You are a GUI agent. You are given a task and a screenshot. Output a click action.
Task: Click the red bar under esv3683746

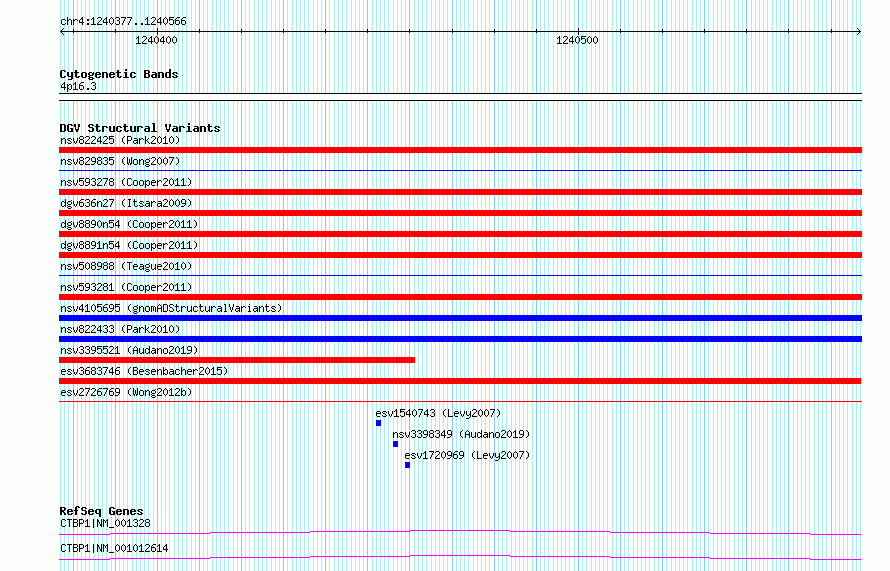(x=460, y=381)
